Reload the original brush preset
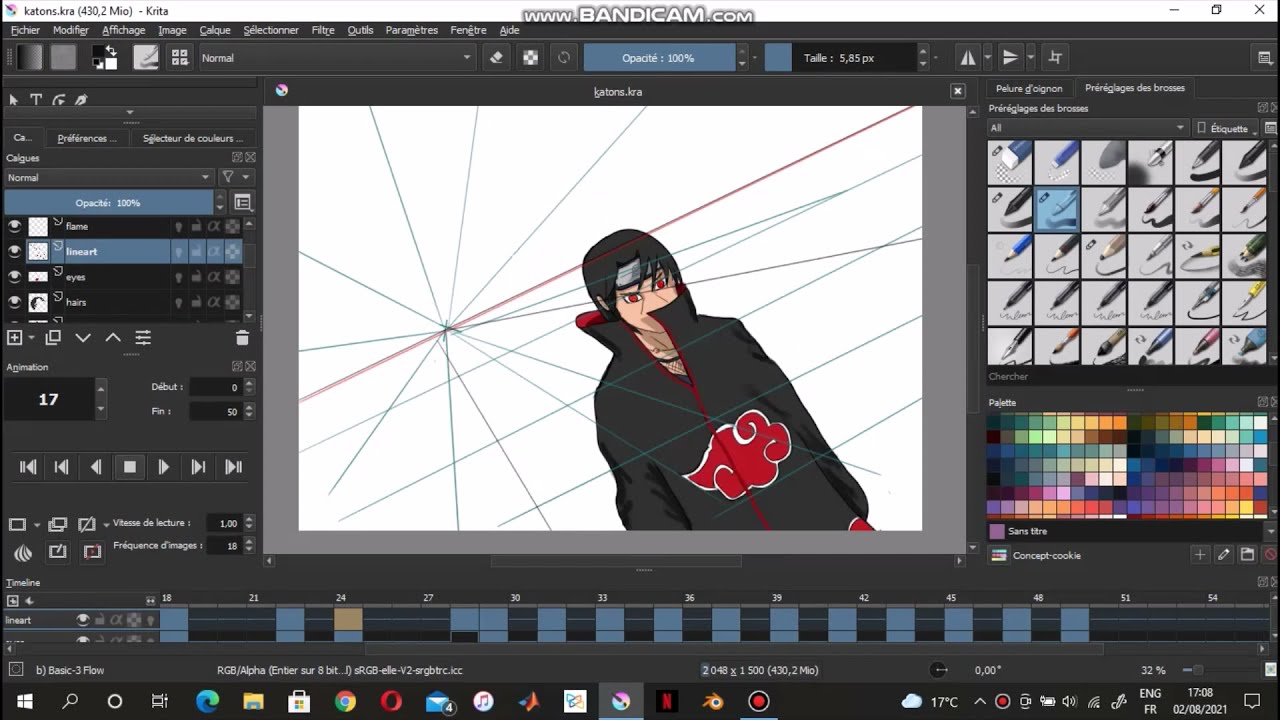The width and height of the screenshot is (1280, 720). tap(564, 58)
